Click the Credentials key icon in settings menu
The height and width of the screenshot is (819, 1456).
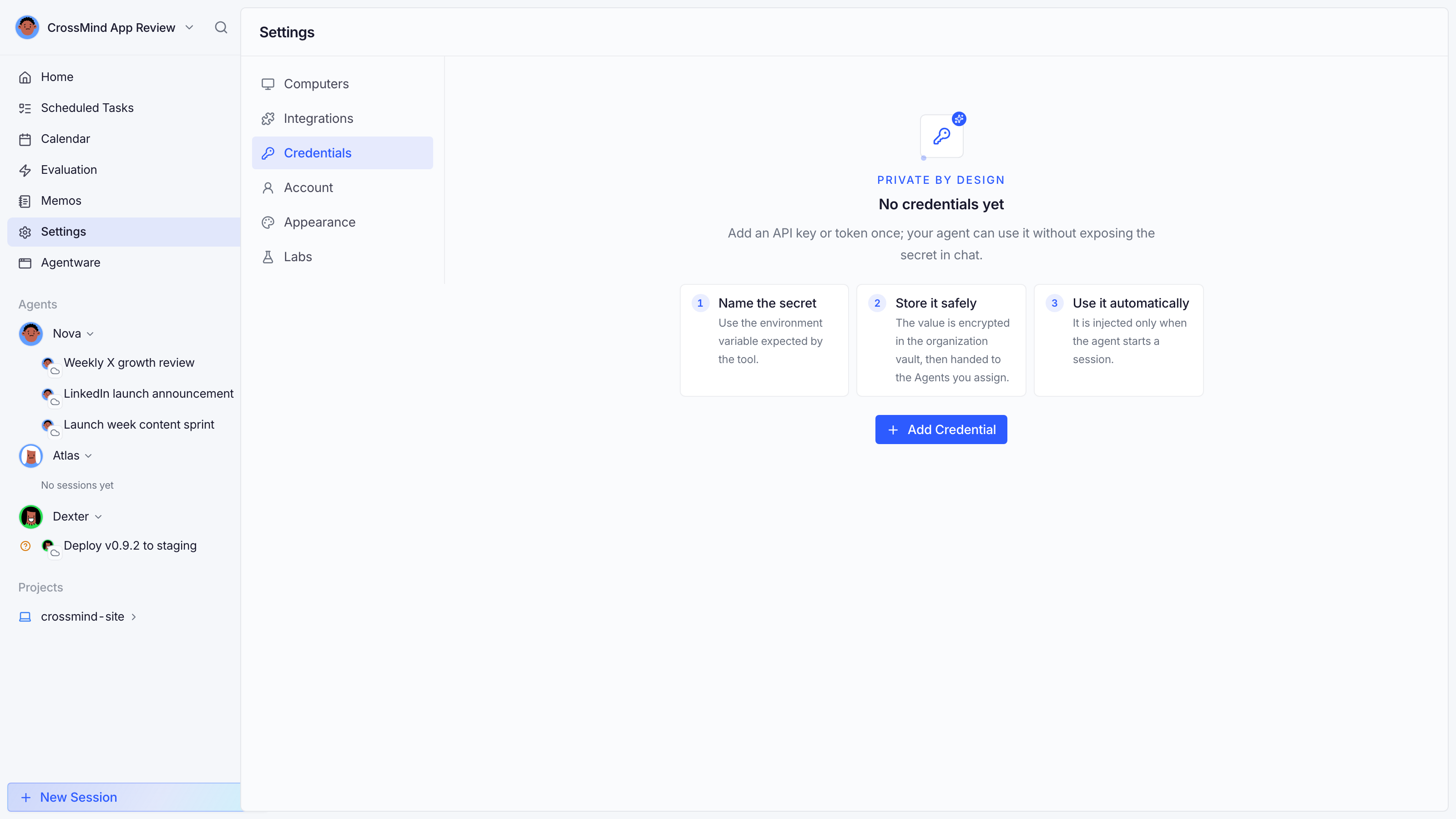[x=268, y=153]
